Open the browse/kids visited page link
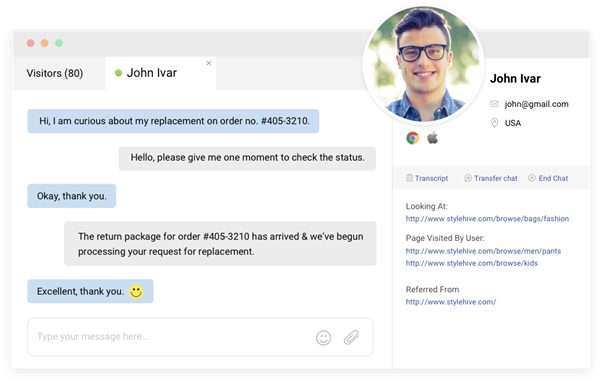The height and width of the screenshot is (383, 602). pos(472,263)
